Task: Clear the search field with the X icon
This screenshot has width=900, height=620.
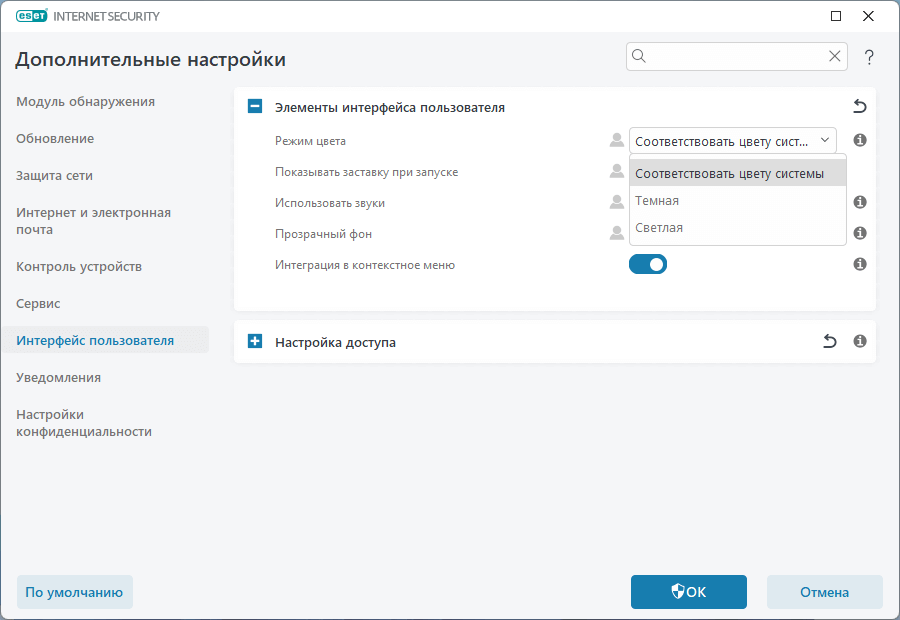Action: click(835, 57)
